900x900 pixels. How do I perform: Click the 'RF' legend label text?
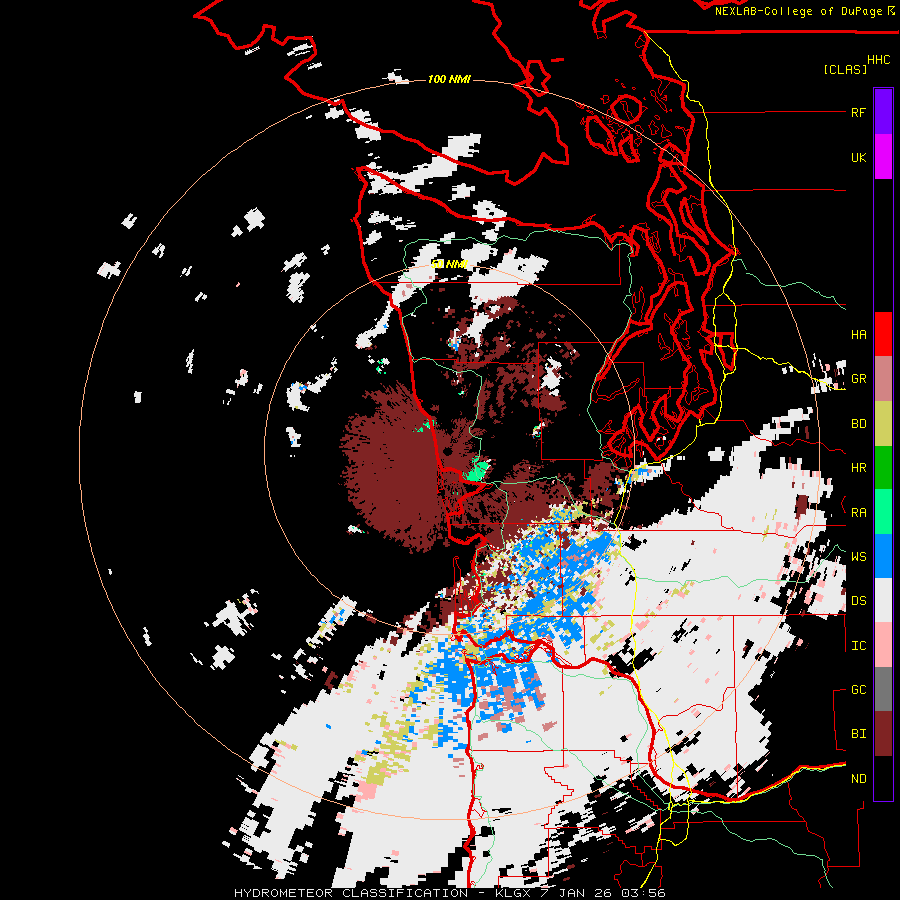point(858,112)
